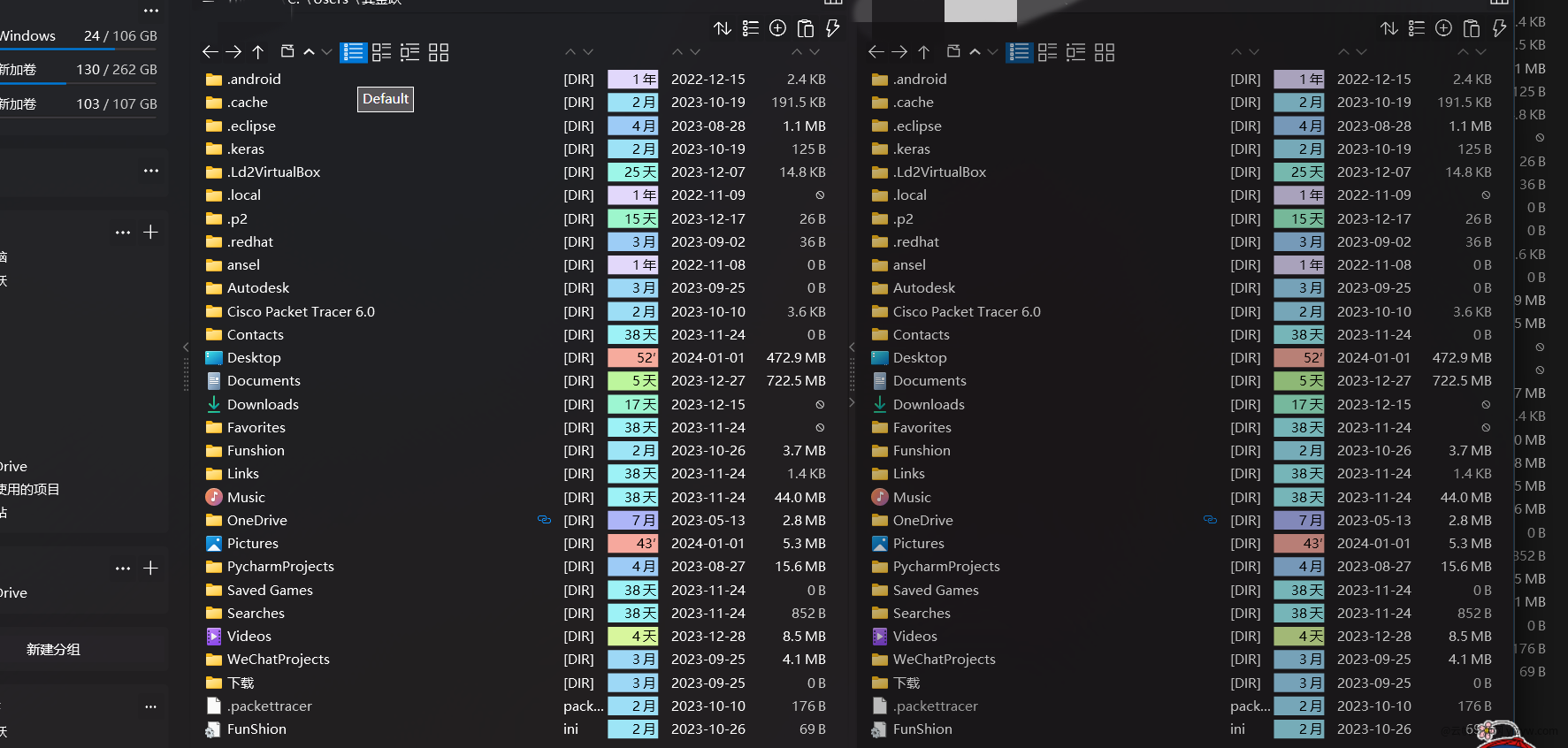Open the checklist selection icon in right pane

[1417, 28]
